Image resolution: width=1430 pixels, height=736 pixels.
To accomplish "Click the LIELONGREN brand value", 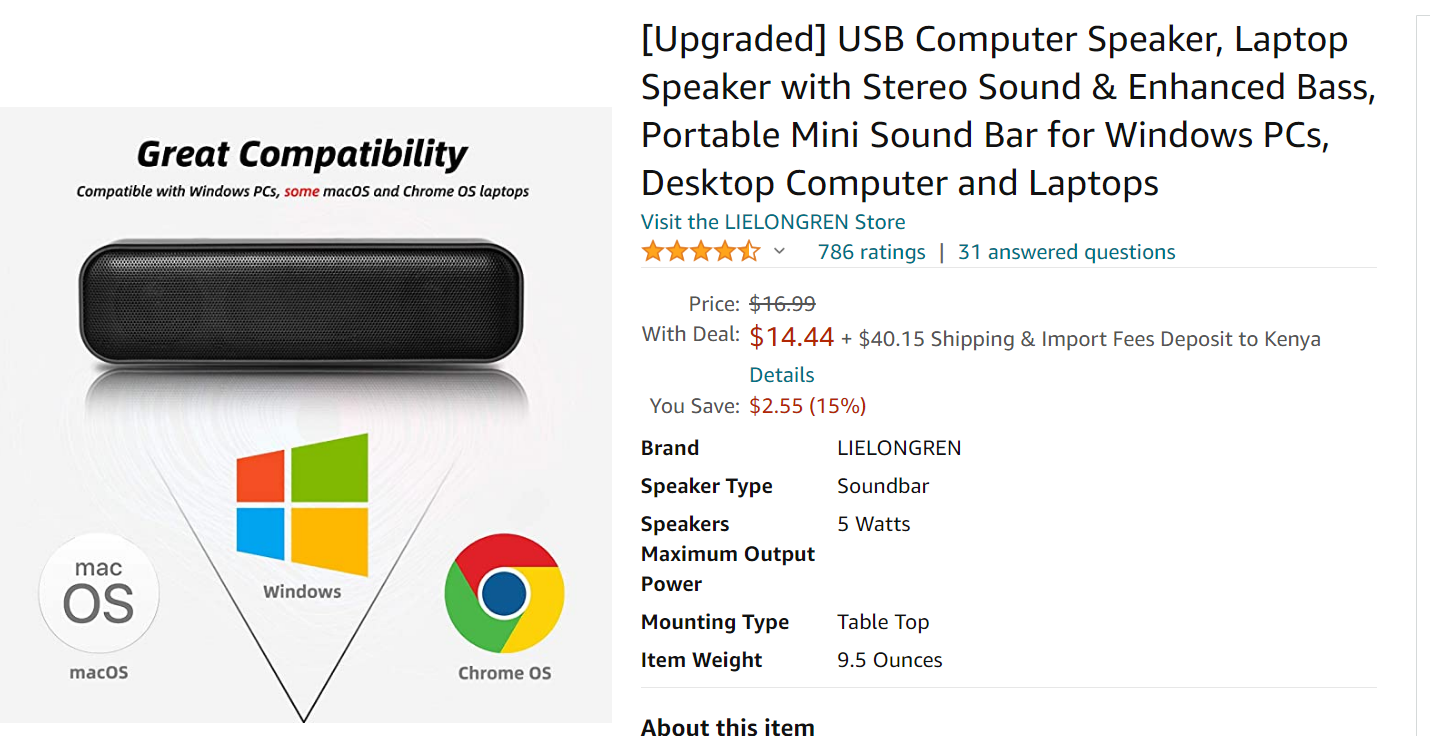I will [x=898, y=448].
